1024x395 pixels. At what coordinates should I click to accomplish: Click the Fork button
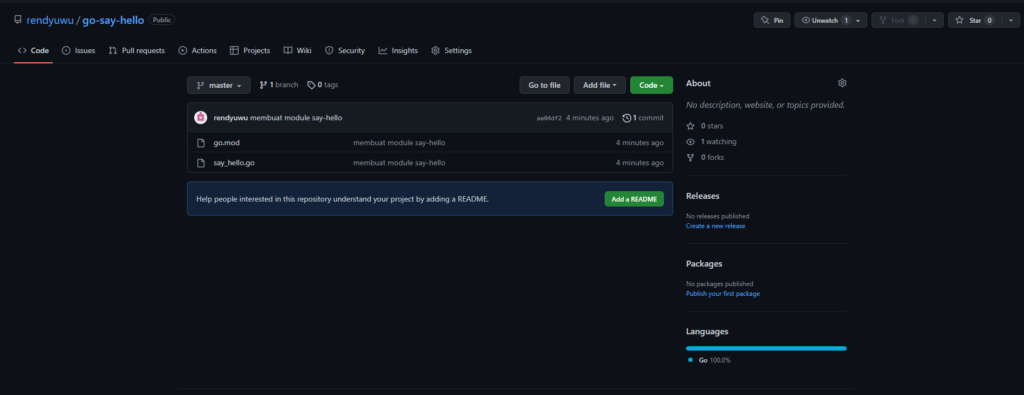tap(899, 20)
